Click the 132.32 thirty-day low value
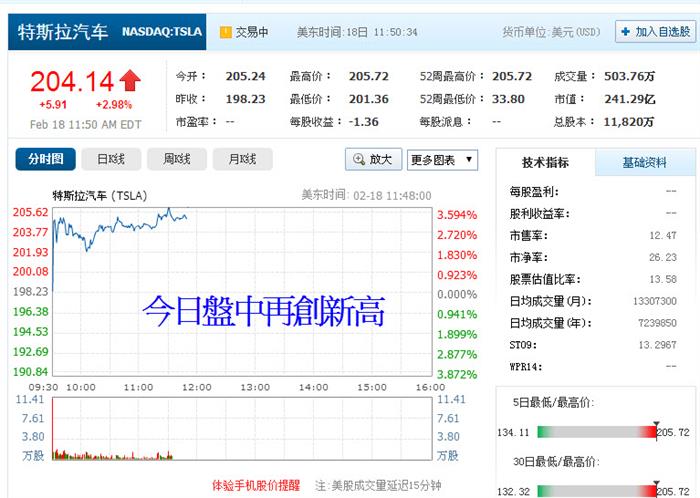 point(513,492)
